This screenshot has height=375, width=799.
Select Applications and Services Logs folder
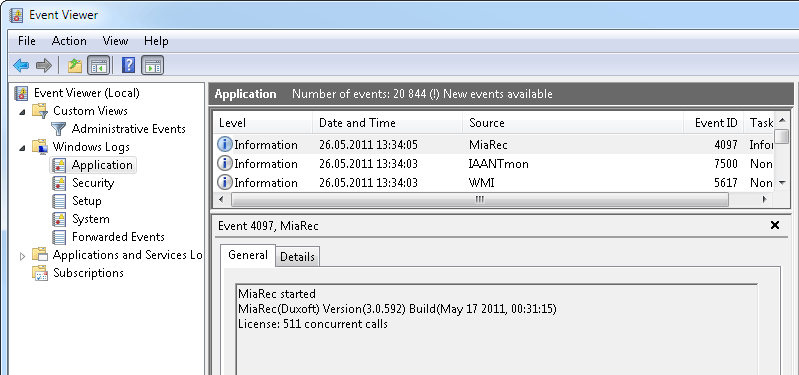(127, 255)
